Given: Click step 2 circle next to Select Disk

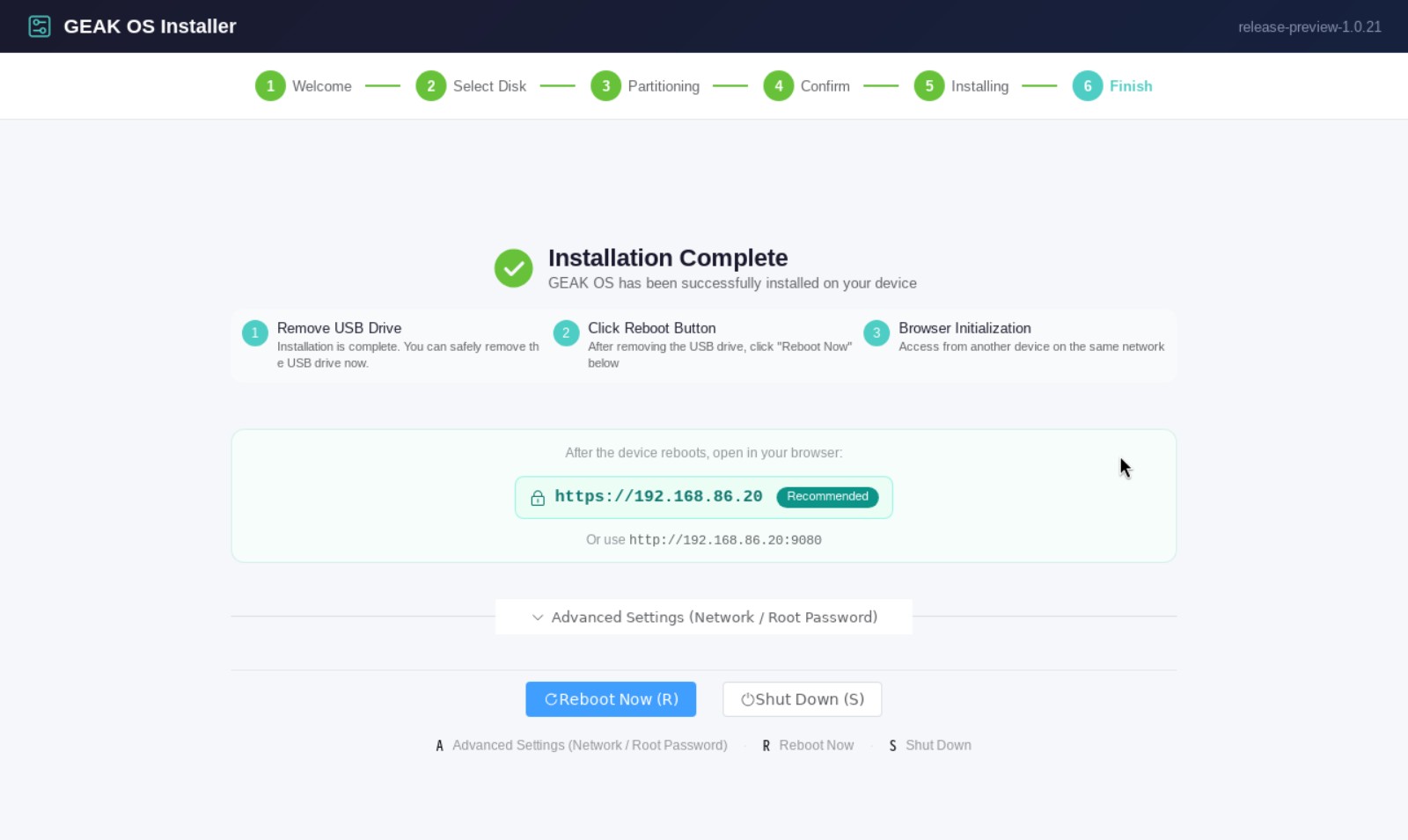Looking at the screenshot, I should pyautogui.click(x=431, y=86).
